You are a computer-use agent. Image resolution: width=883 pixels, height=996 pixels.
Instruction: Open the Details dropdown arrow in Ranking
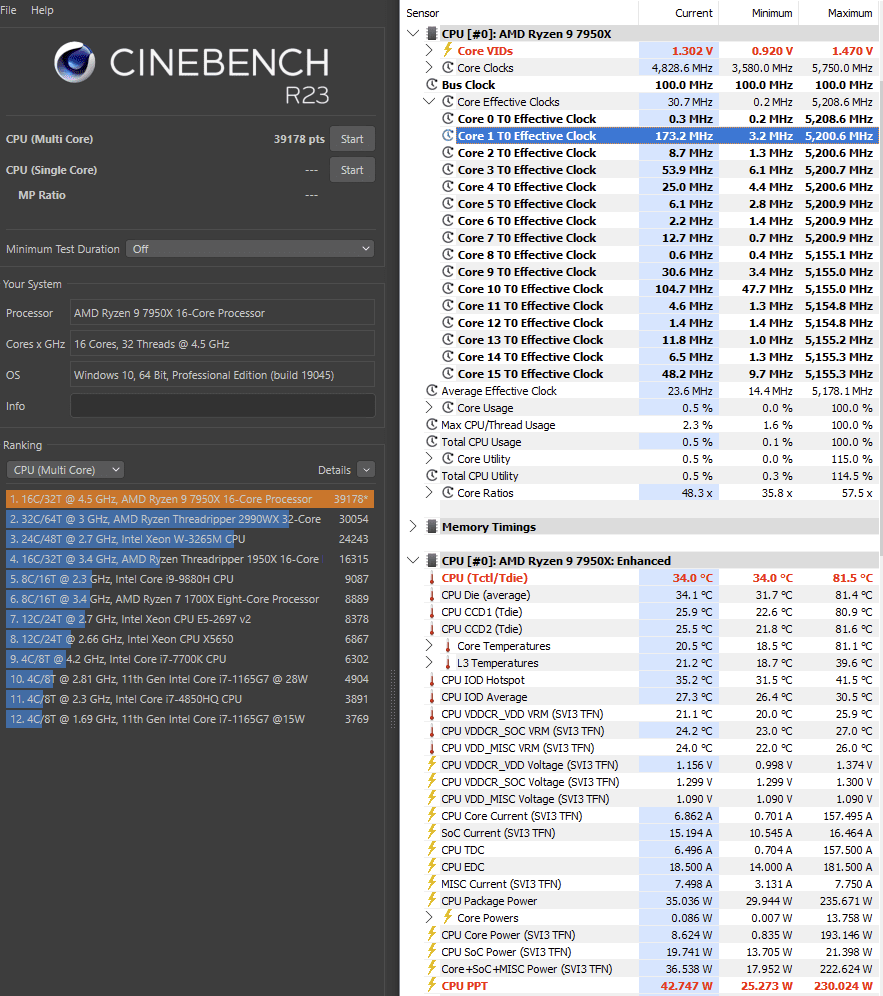(366, 470)
